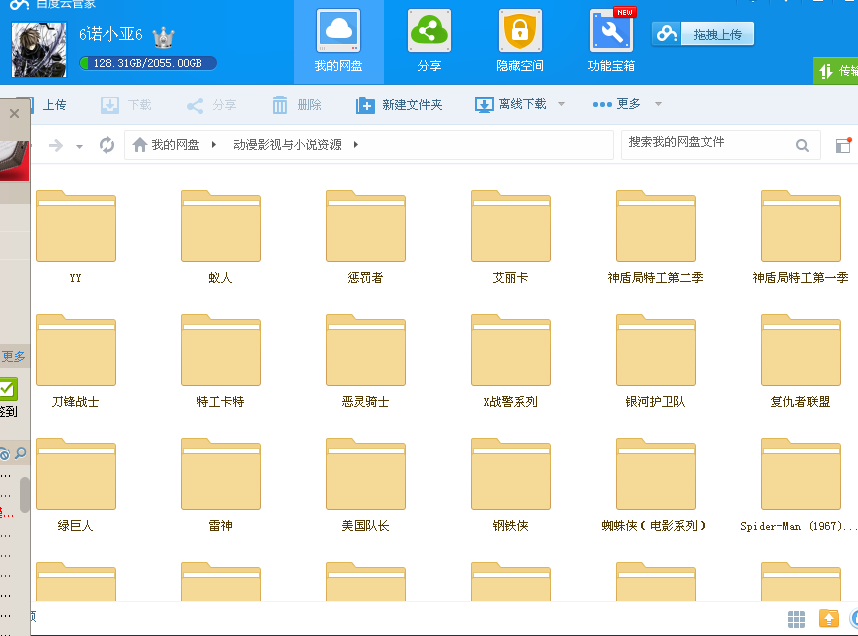The width and height of the screenshot is (858, 636).
Task: Switch to grid view icon
Action: click(796, 619)
